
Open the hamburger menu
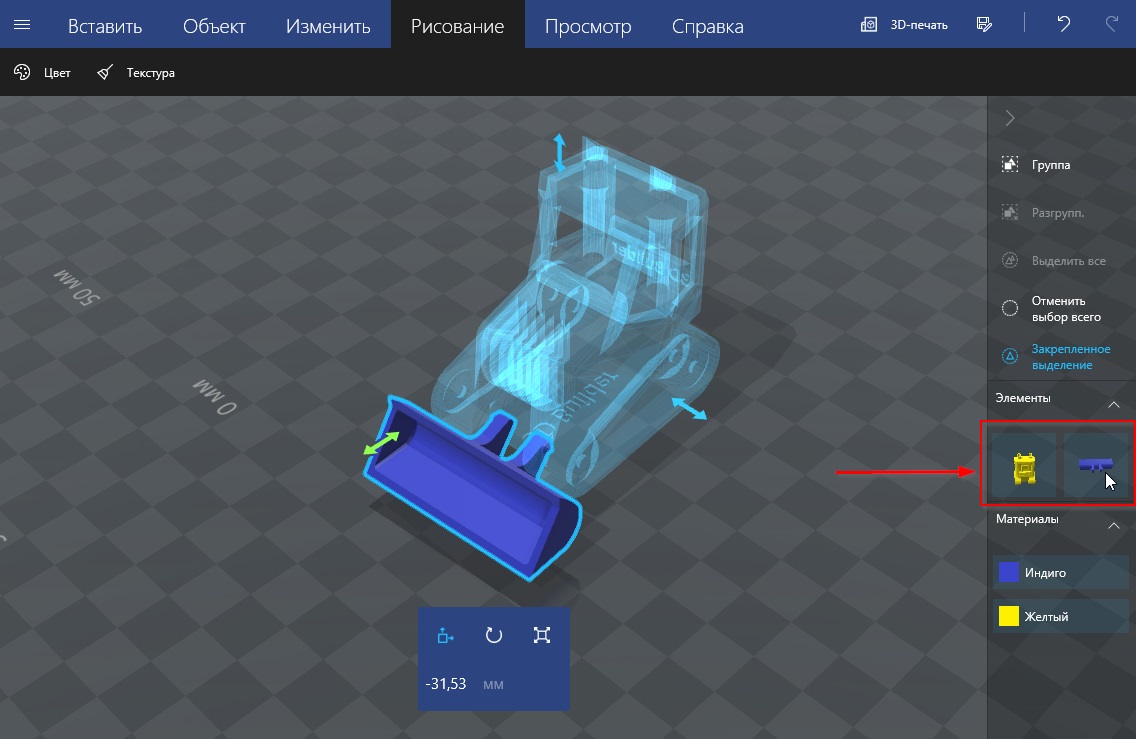[x=22, y=25]
